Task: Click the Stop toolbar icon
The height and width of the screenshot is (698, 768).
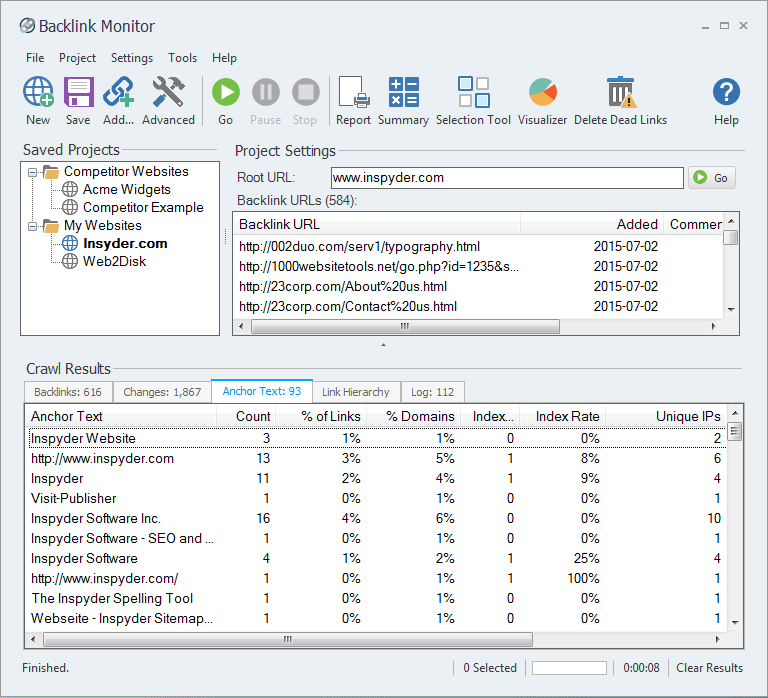Action: (x=306, y=92)
